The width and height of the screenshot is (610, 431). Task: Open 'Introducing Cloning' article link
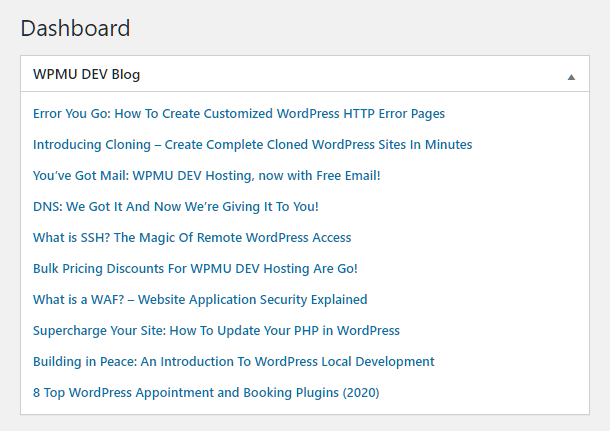click(252, 145)
